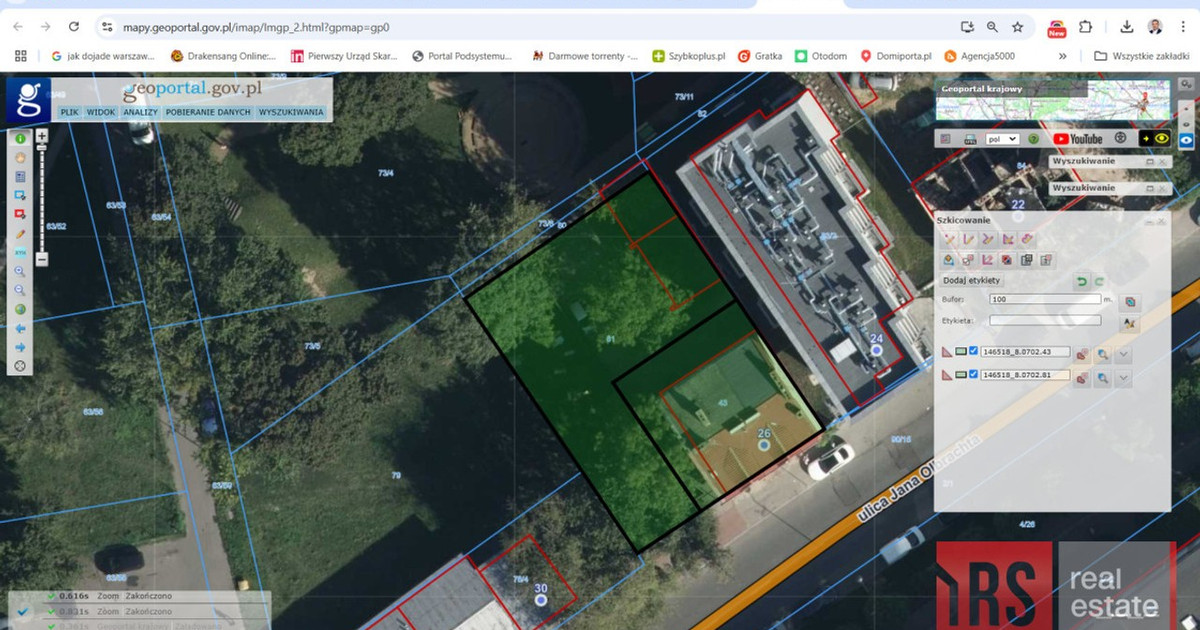Expand options for sketch 146518_8.0702.43

[x=1123, y=354]
